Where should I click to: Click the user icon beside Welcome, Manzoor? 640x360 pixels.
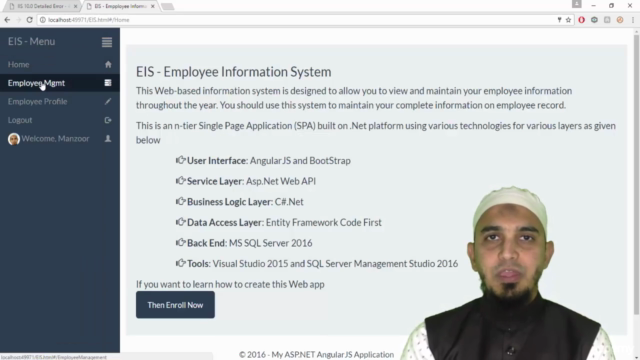pyautogui.click(x=108, y=139)
